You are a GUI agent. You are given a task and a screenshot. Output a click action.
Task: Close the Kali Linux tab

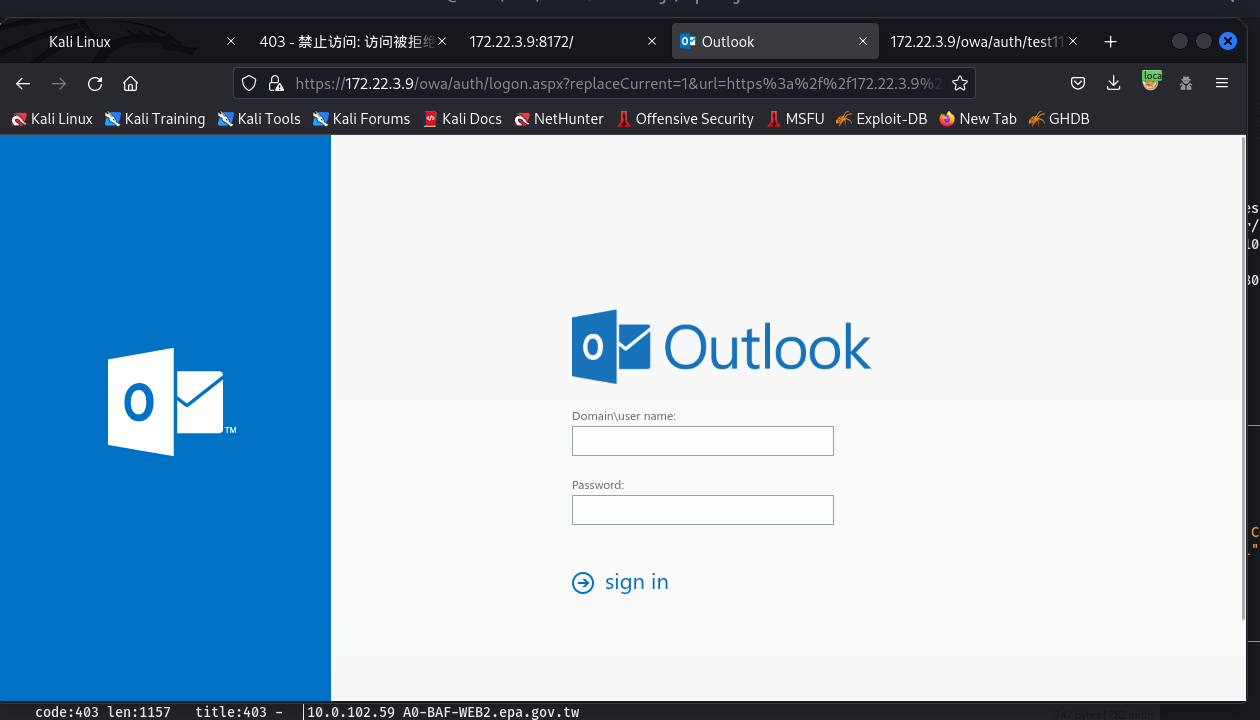coord(231,42)
